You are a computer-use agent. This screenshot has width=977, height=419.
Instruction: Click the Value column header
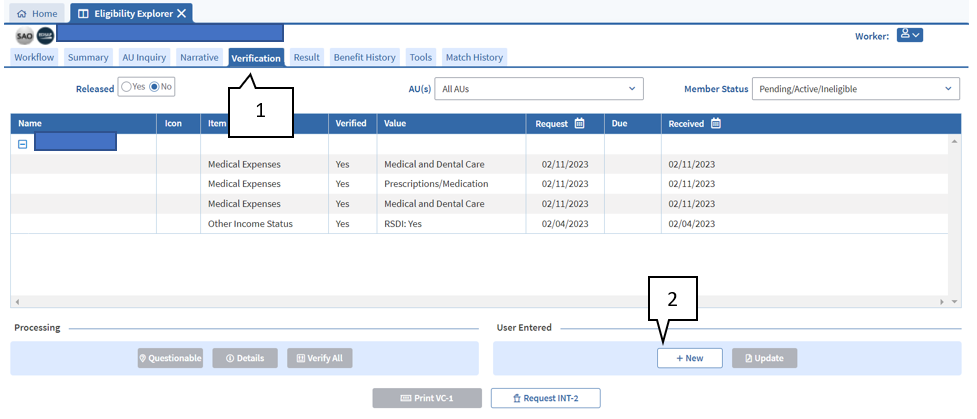pyautogui.click(x=451, y=123)
